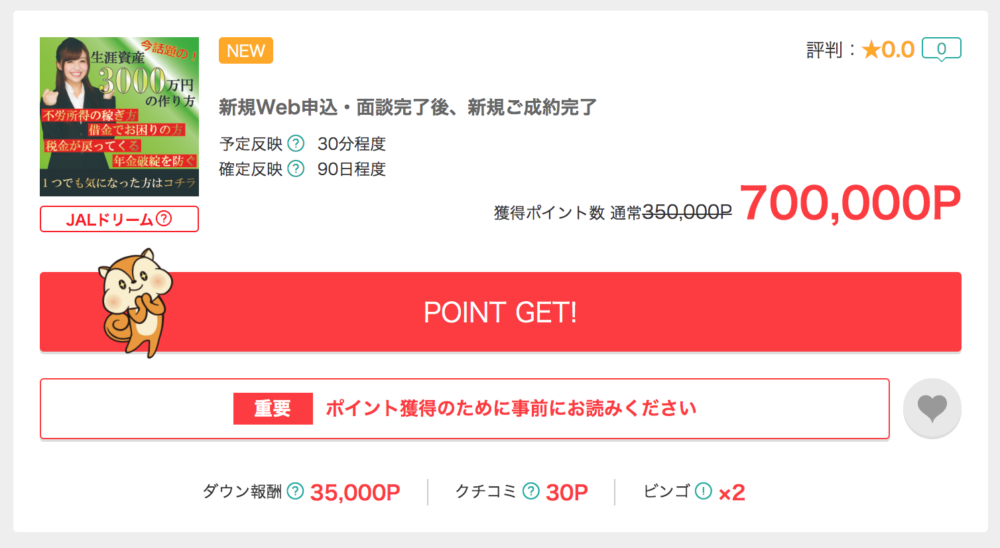Click the squirrel mascot character
Screen dimensions: 1000x548
[136, 302]
